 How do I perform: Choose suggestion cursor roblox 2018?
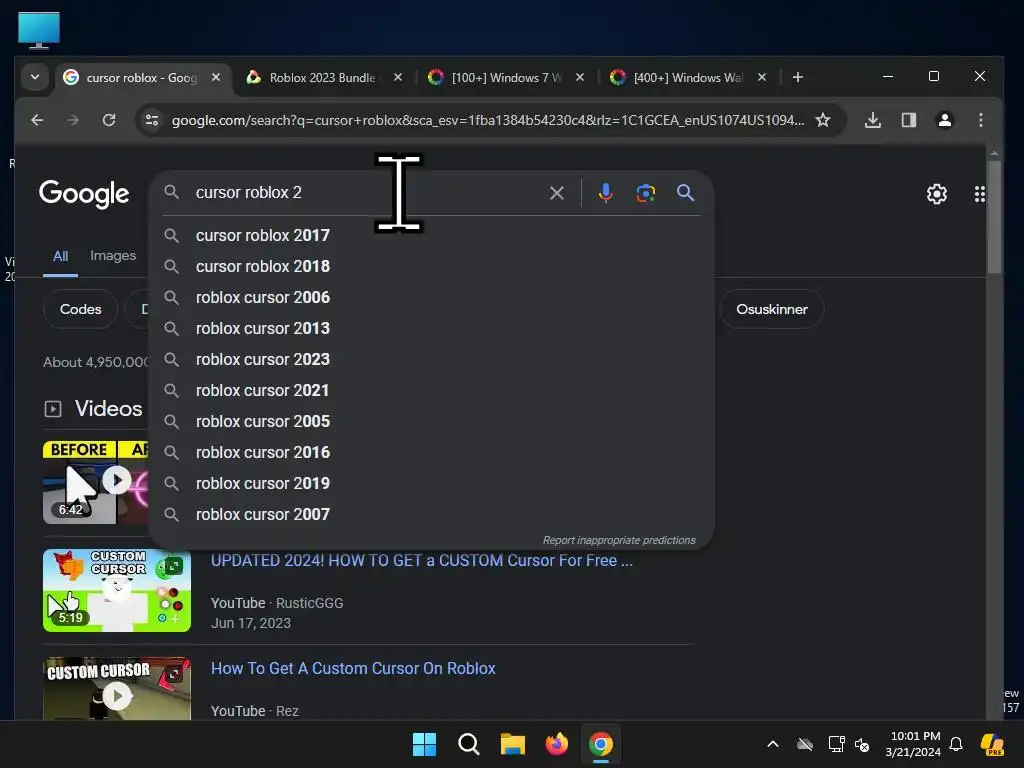click(431, 266)
